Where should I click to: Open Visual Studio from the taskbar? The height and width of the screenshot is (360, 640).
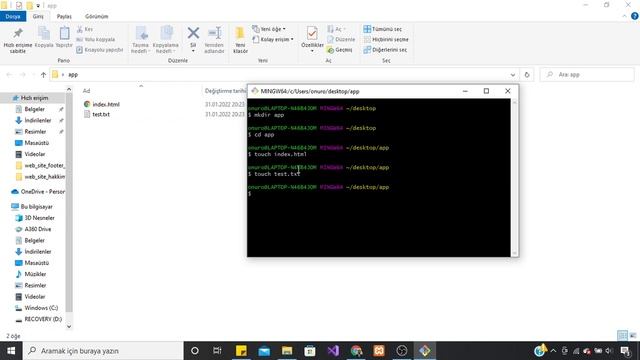coord(333,351)
